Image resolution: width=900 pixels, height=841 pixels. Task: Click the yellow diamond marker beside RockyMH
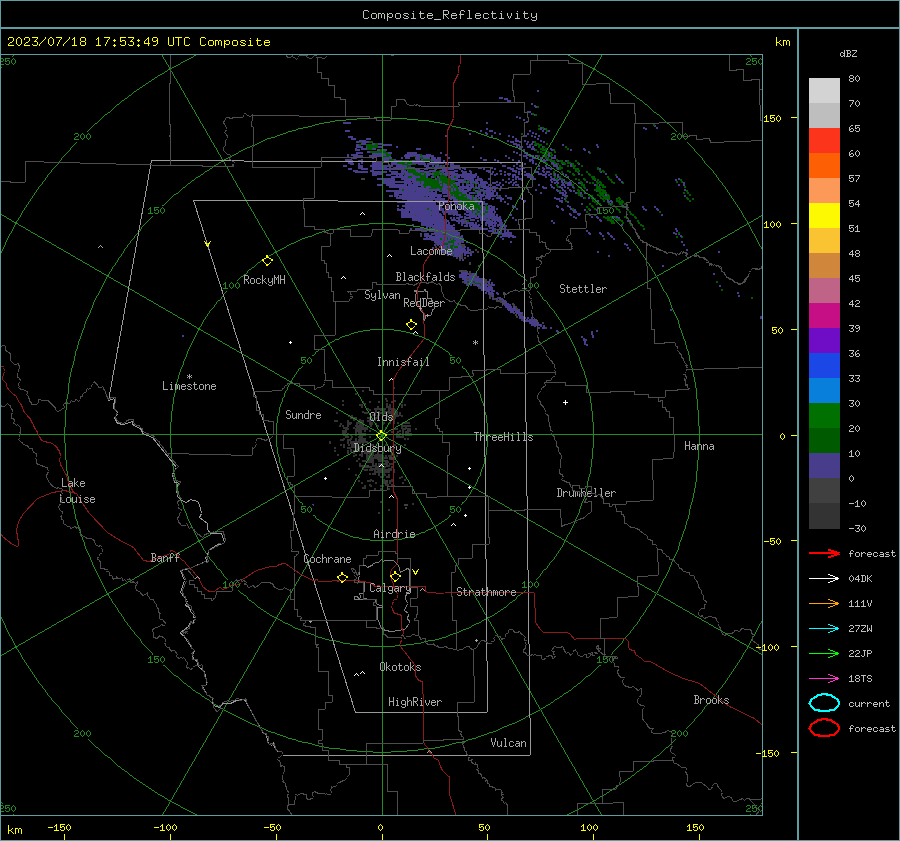(x=267, y=261)
